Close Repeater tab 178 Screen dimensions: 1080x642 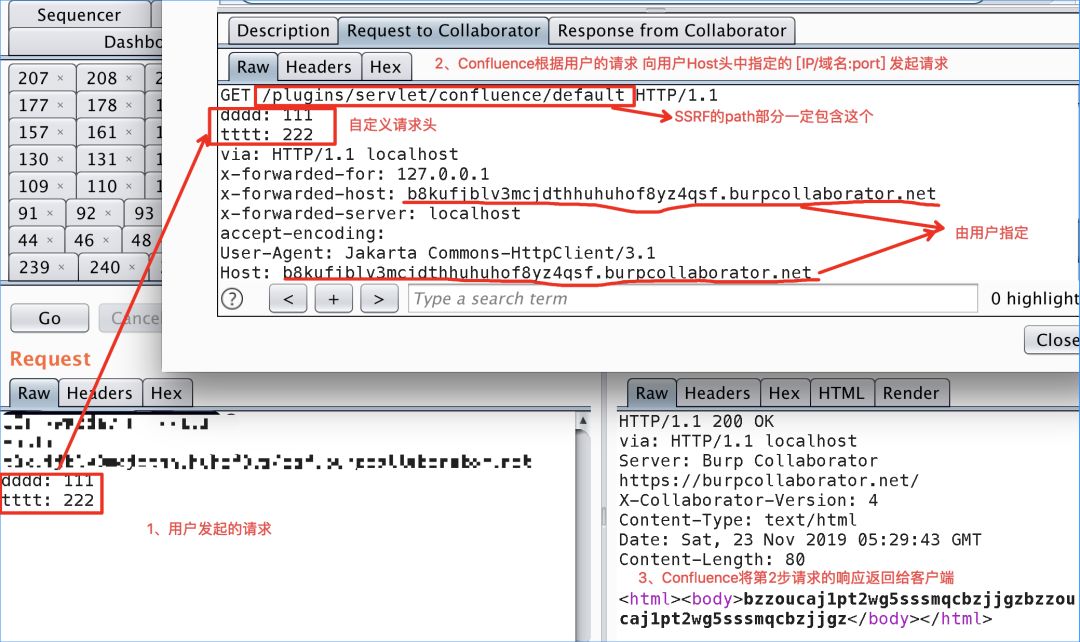[129, 105]
